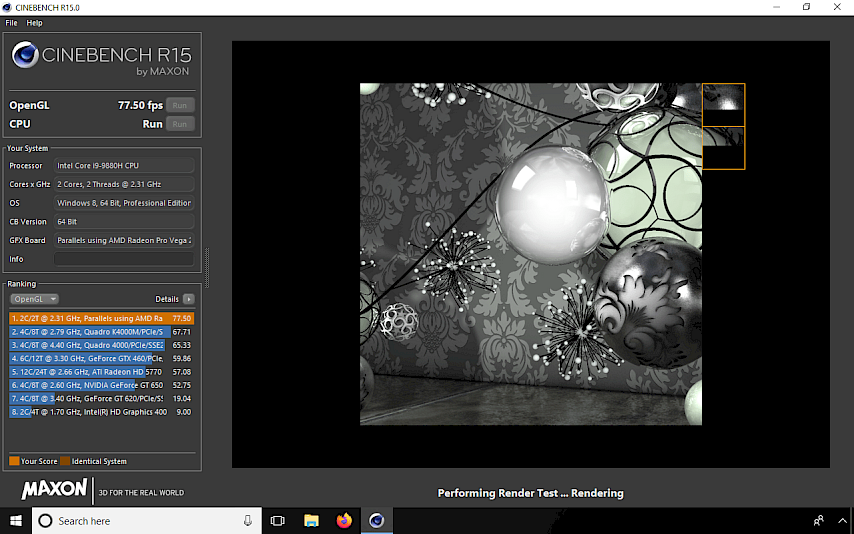Screen dimensions: 854x534
Task: Select the Processor field value
Action: tap(124, 166)
